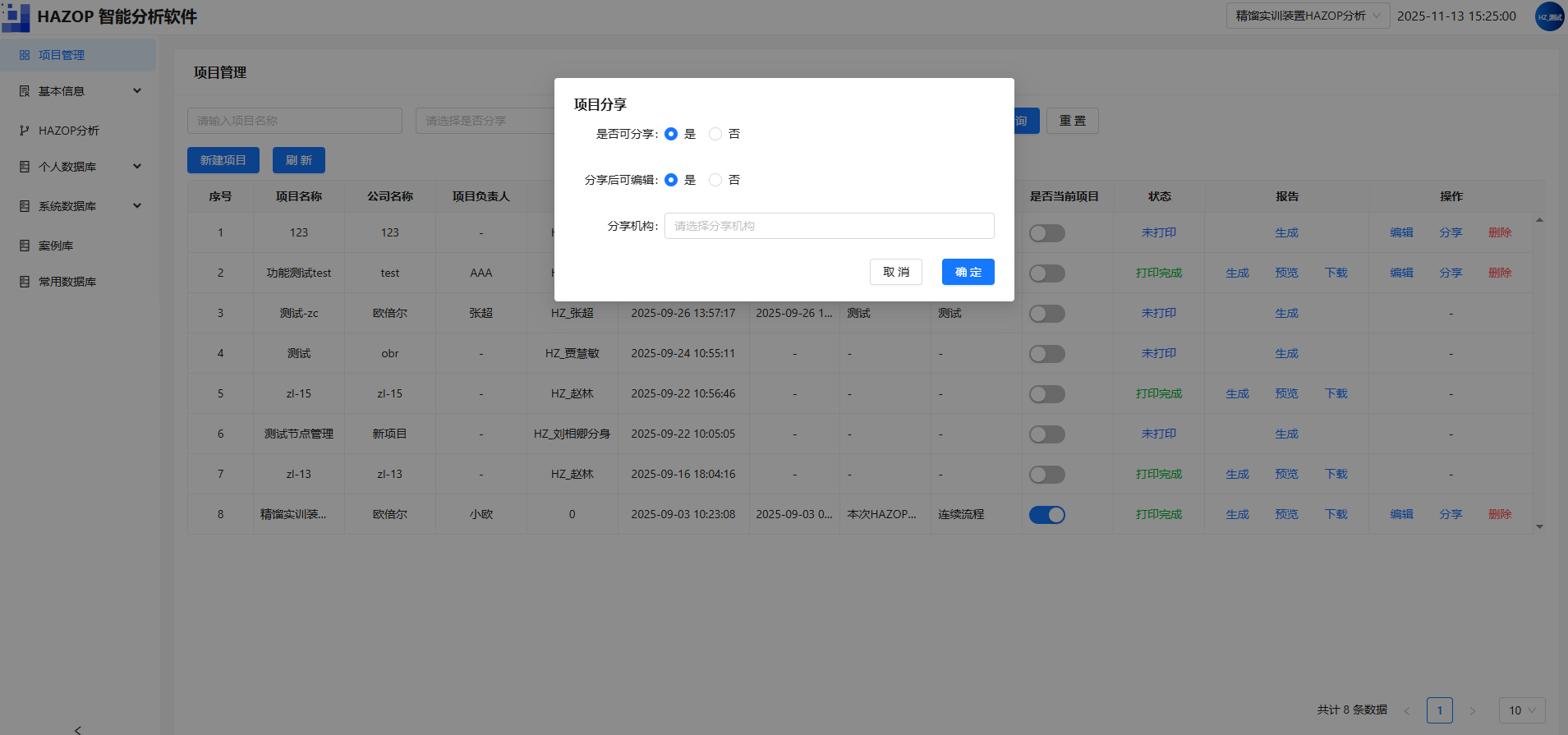Open the user avatar in top right
This screenshot has height=735, width=1568.
coord(1549,16)
